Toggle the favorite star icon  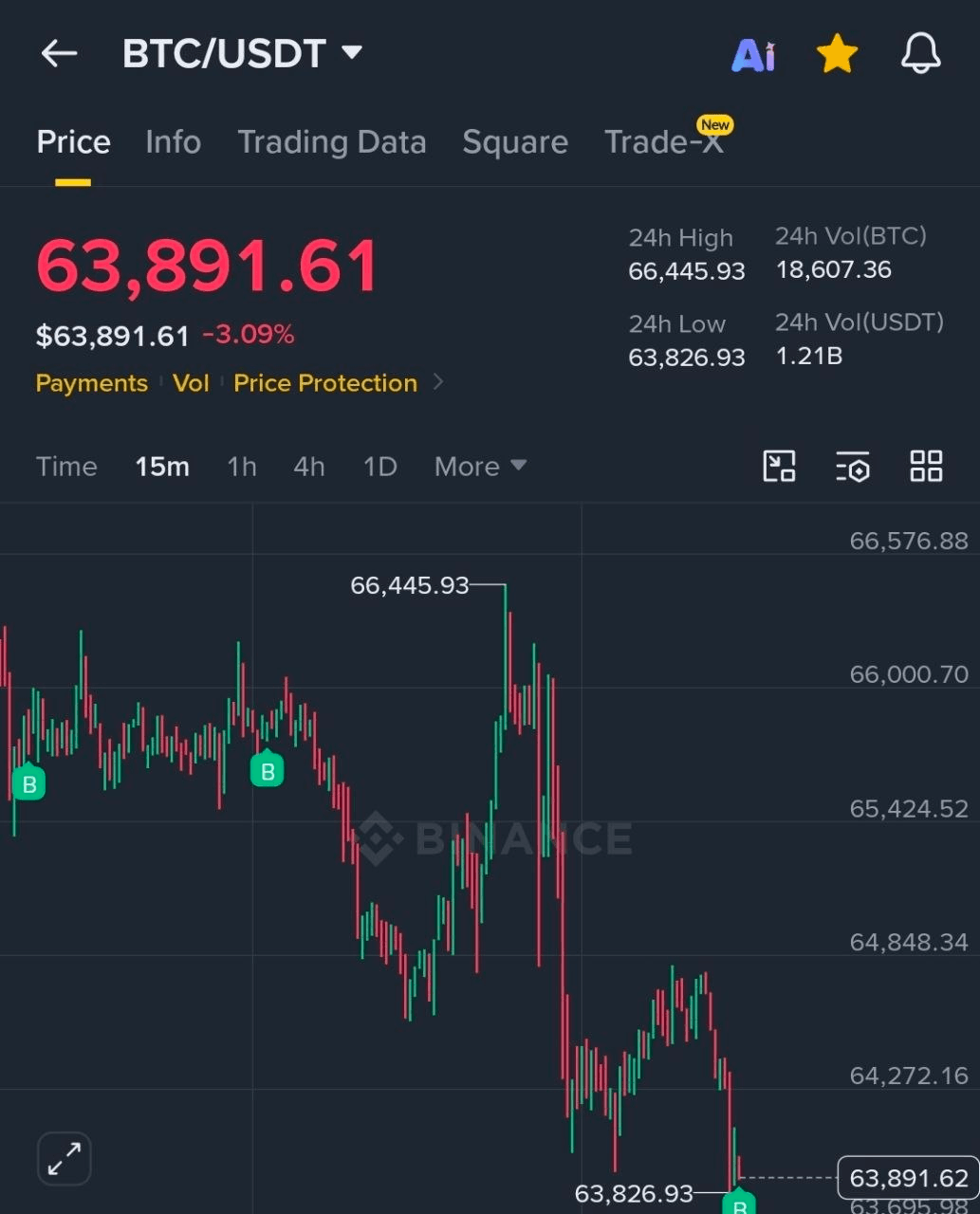coord(837,54)
